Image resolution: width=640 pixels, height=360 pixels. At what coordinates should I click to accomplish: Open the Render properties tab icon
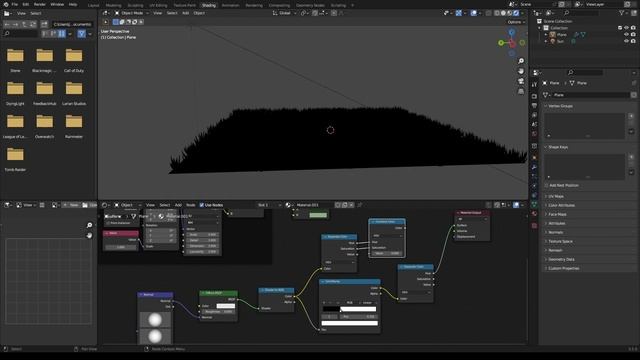point(534,96)
